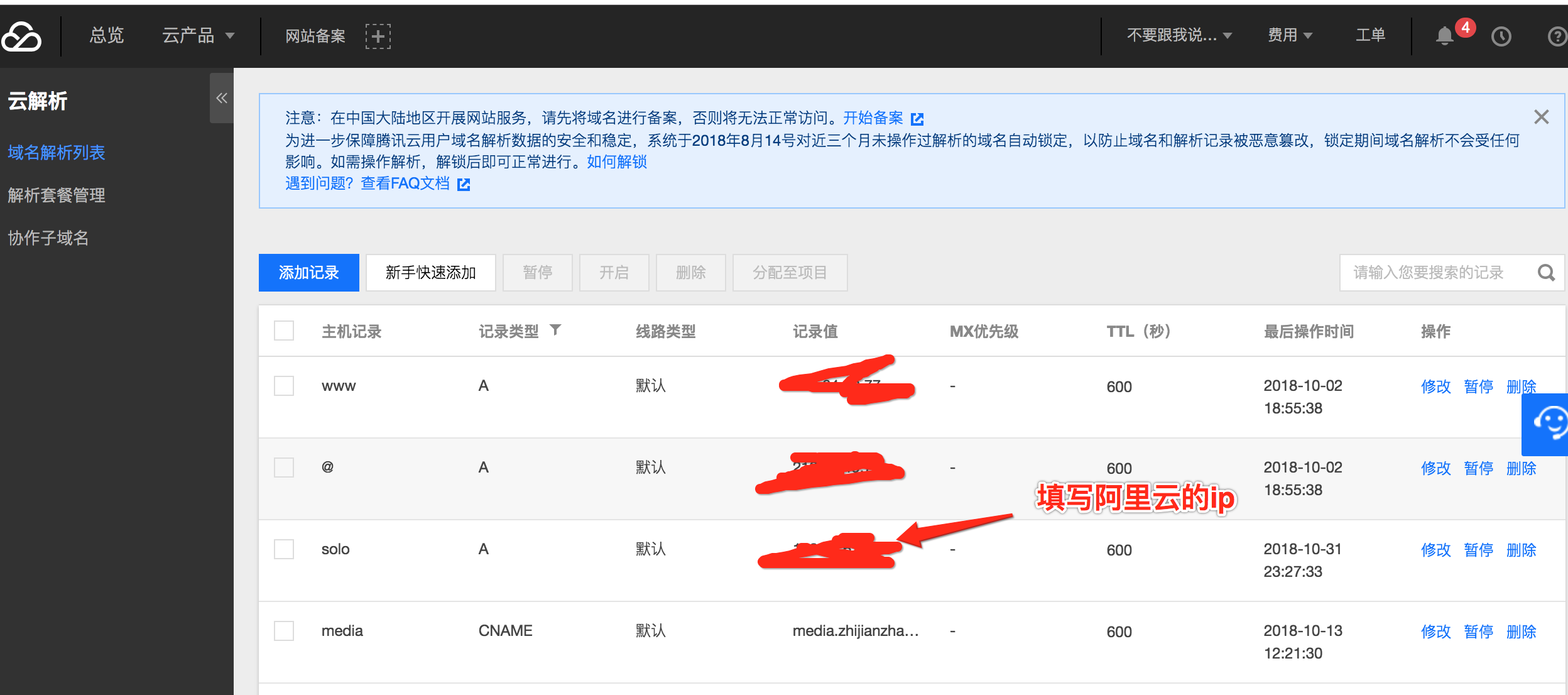Open the notification bell with badge

[1445, 36]
